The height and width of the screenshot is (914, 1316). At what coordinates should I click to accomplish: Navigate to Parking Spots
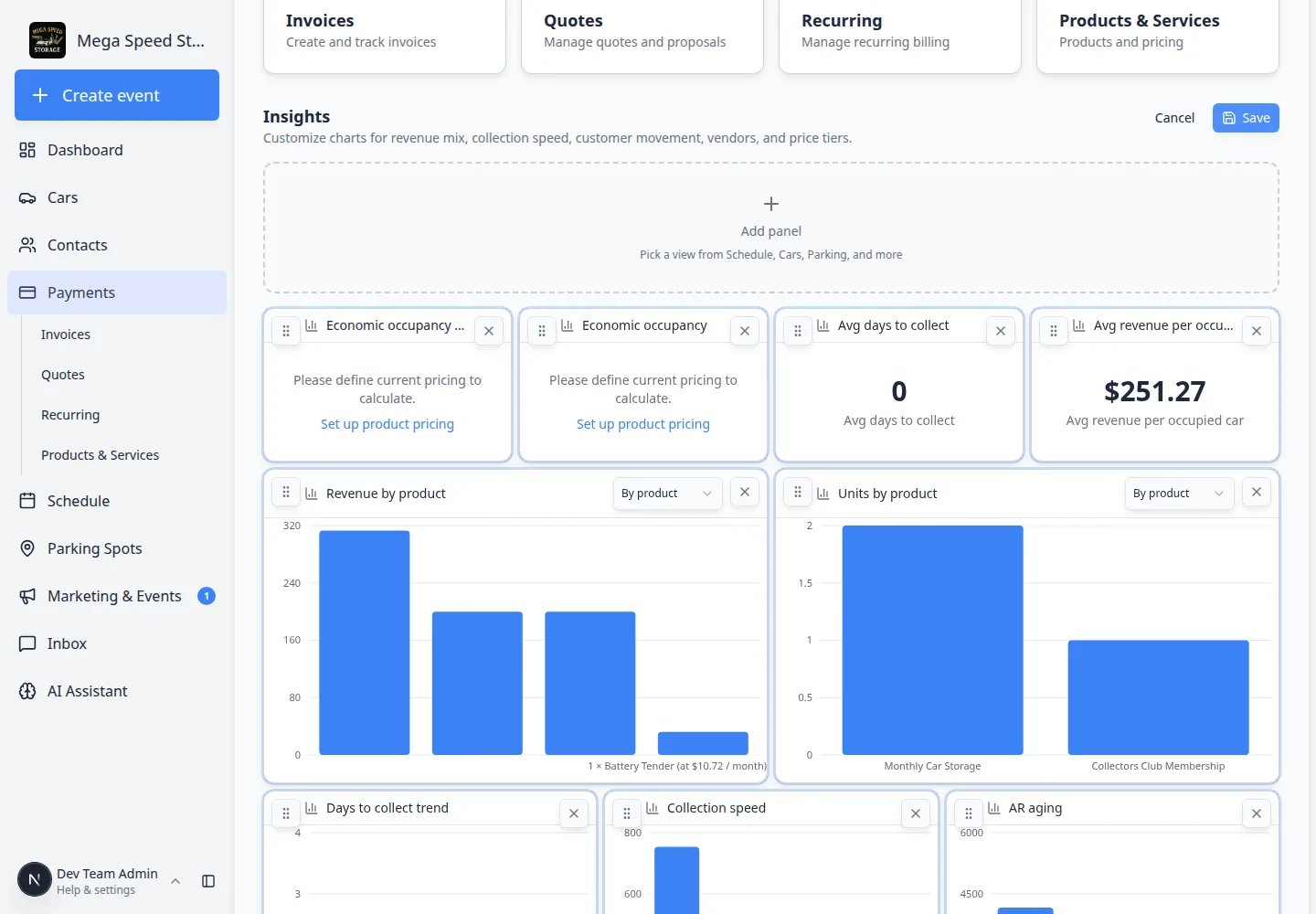tap(117, 548)
